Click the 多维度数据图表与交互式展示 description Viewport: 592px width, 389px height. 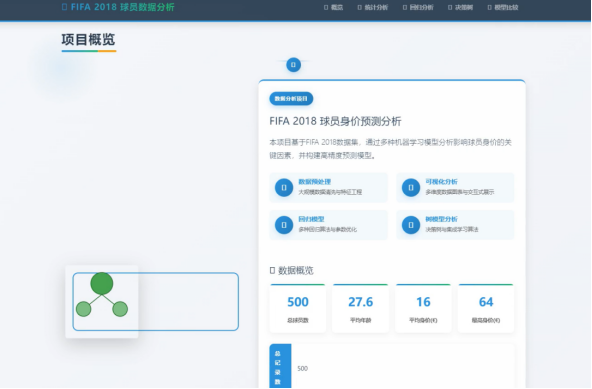[x=459, y=192]
